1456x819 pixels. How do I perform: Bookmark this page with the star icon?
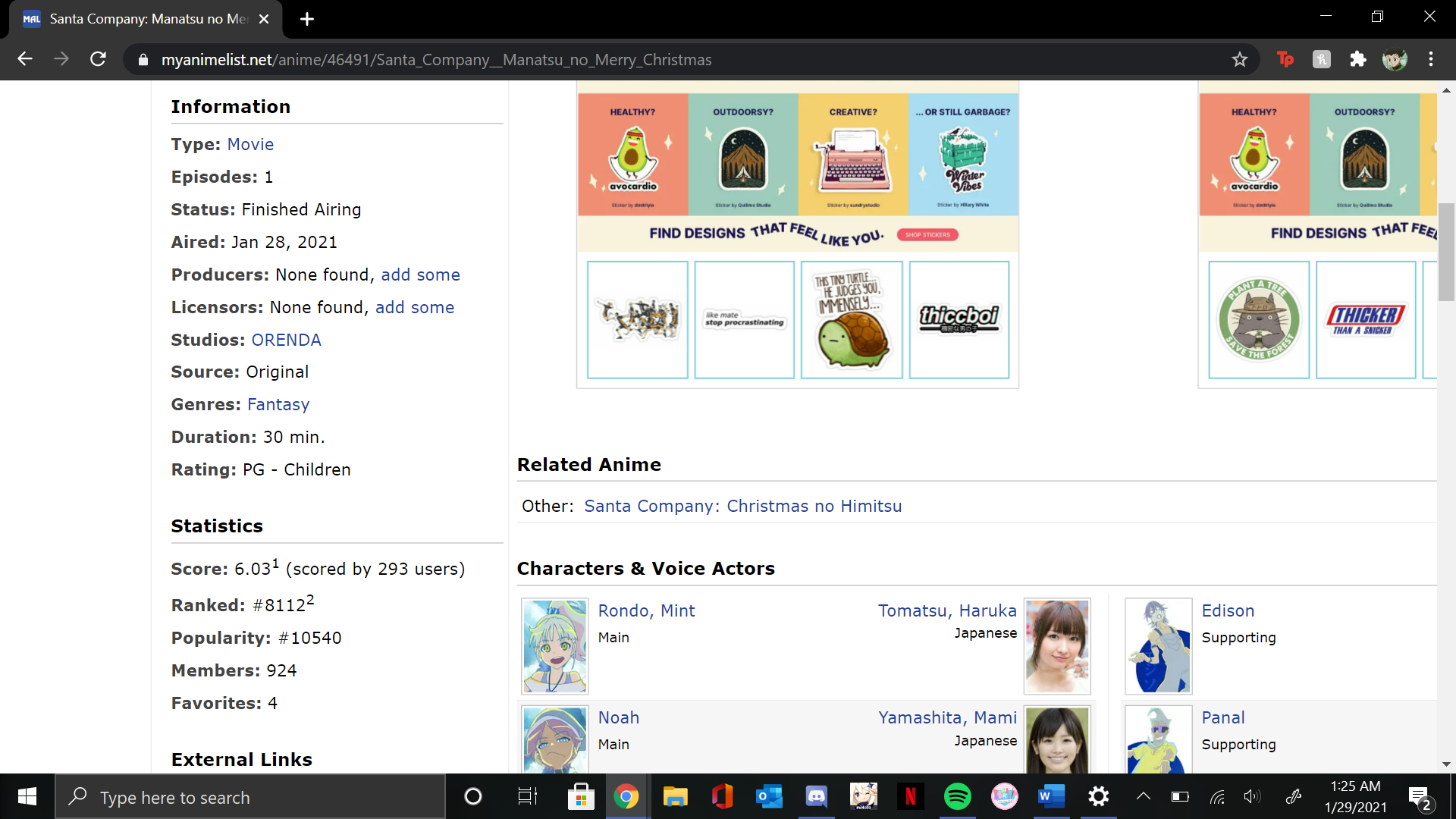point(1239,59)
